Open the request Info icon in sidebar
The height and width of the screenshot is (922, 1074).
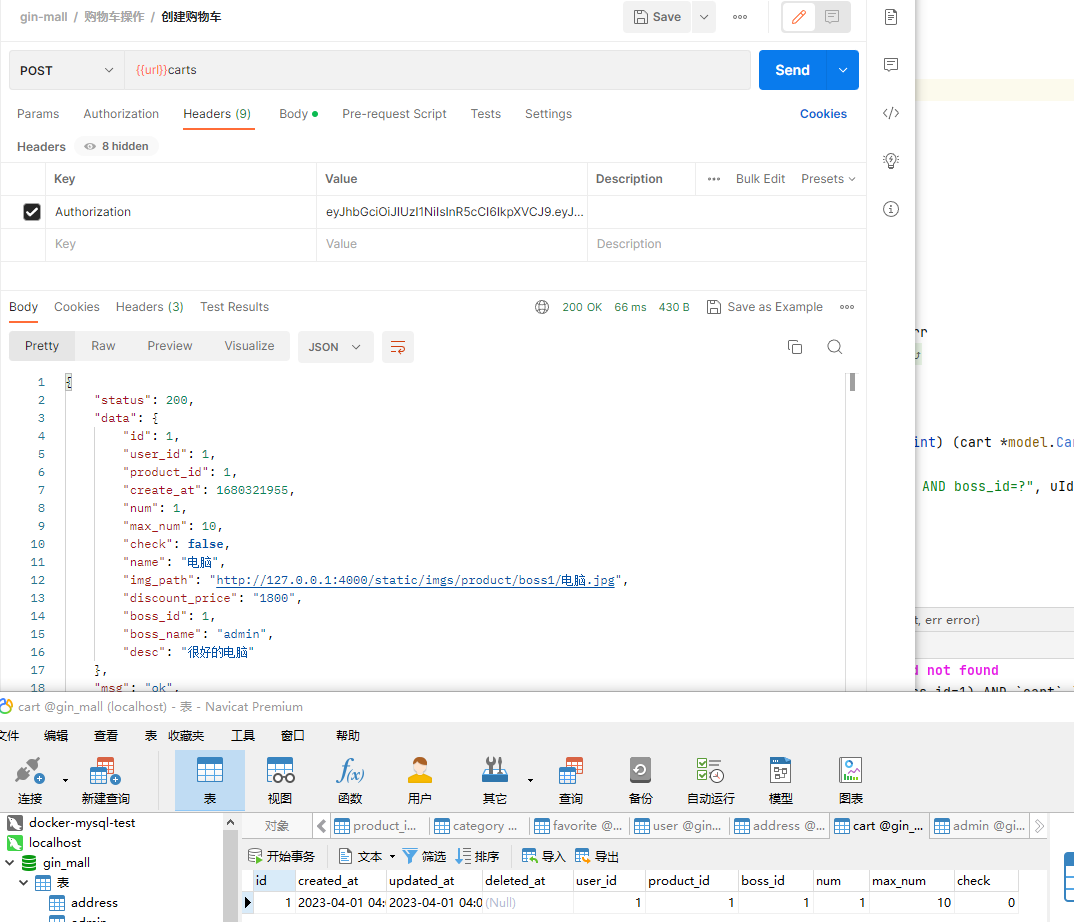tap(890, 209)
